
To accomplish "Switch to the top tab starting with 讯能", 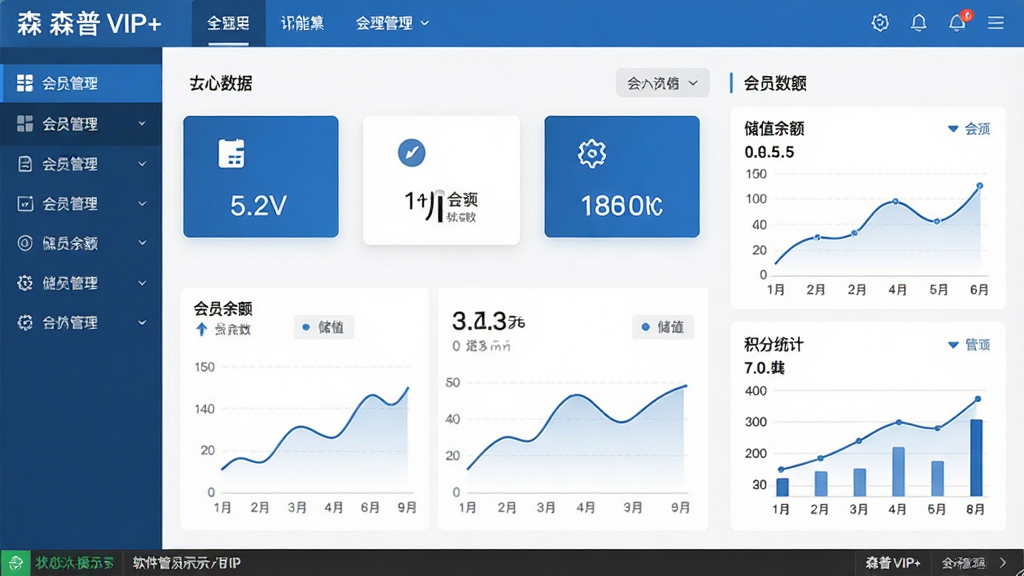I will point(302,24).
